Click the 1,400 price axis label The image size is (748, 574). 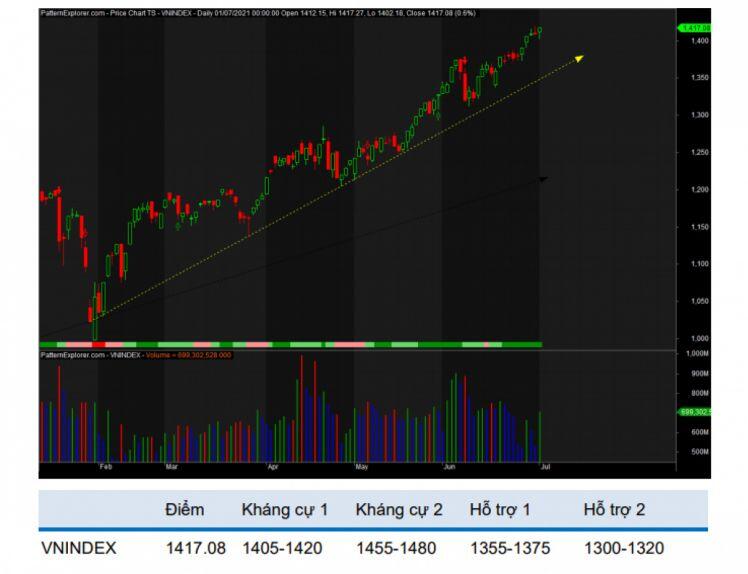click(x=700, y=41)
